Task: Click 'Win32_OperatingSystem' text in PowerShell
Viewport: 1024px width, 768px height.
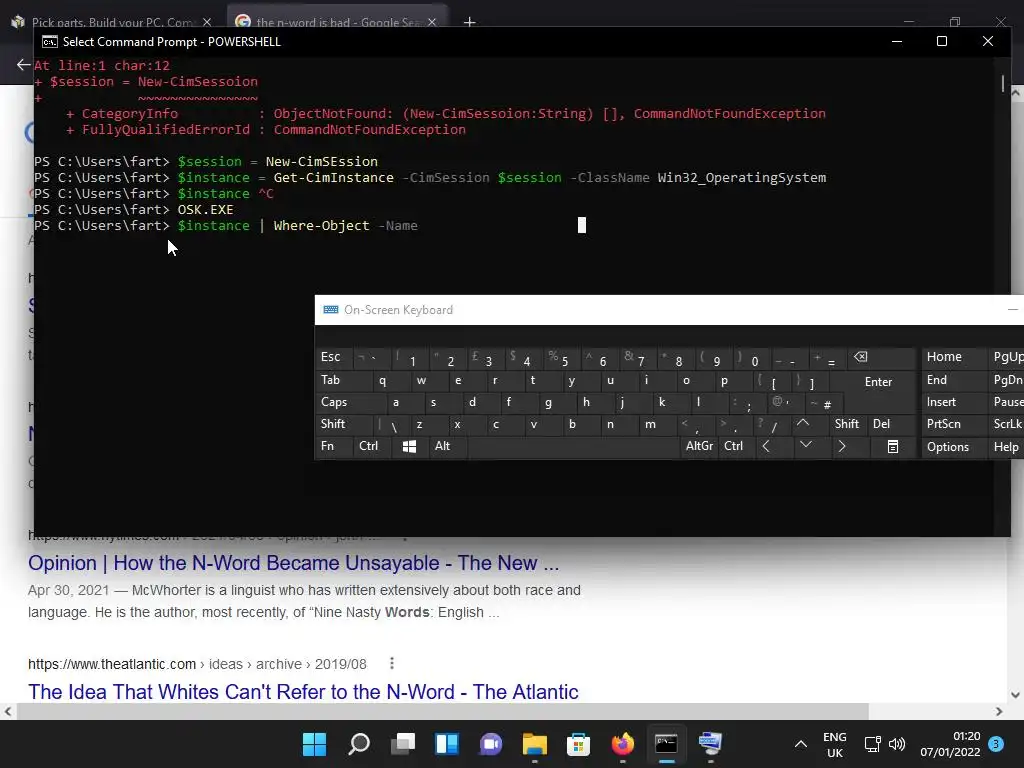Action: (741, 178)
